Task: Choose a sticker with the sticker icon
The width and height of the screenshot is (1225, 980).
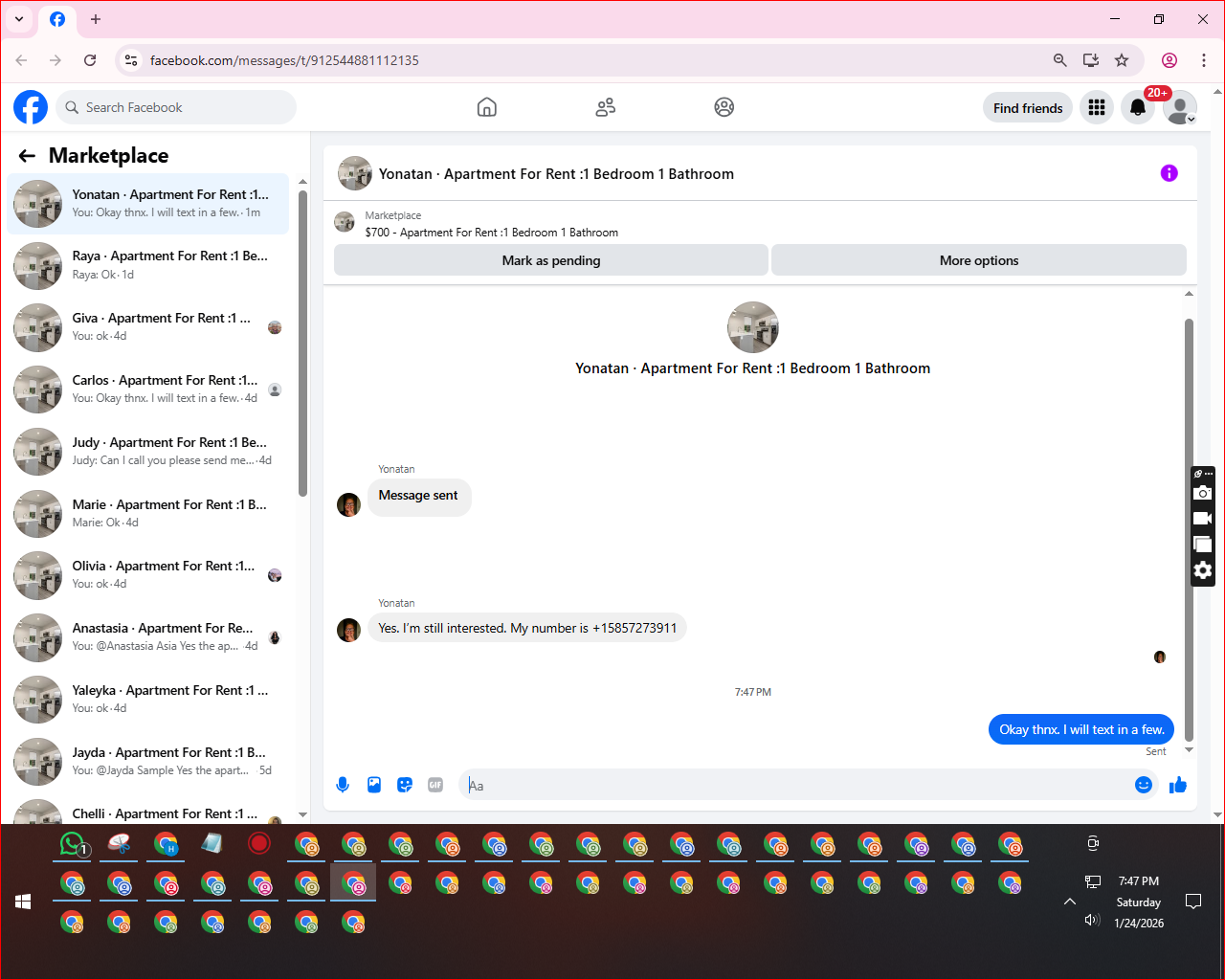Action: (405, 785)
